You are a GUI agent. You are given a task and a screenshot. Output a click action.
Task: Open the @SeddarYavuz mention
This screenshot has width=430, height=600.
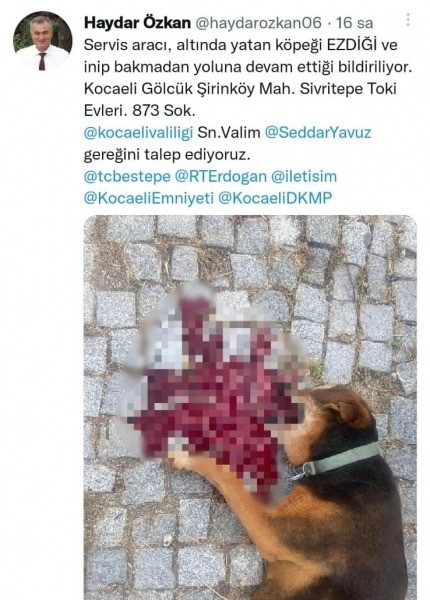point(318,132)
